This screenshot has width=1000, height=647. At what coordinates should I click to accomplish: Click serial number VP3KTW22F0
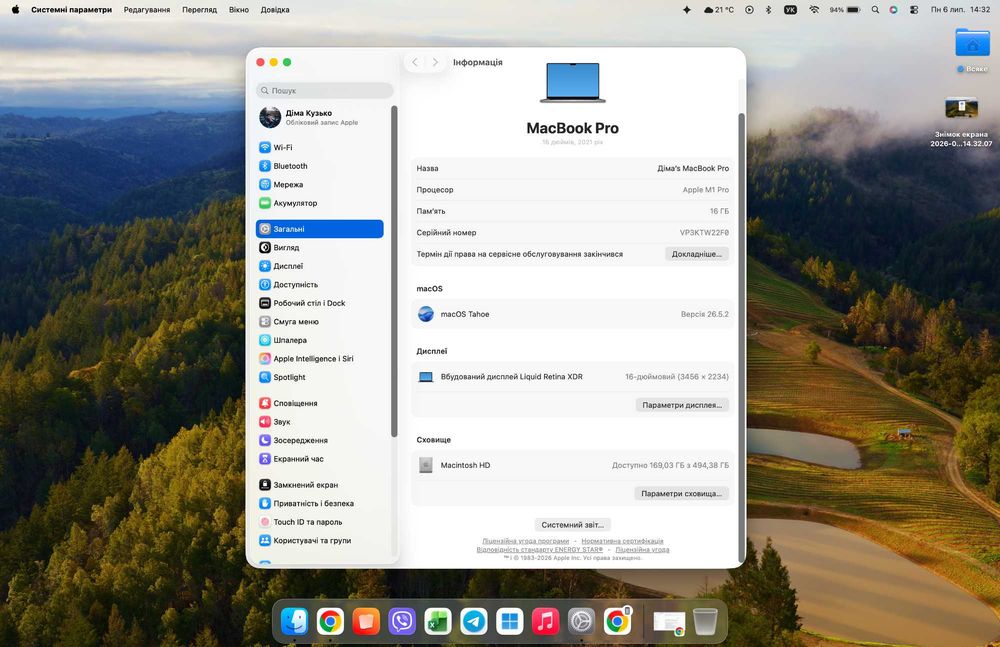tap(704, 233)
